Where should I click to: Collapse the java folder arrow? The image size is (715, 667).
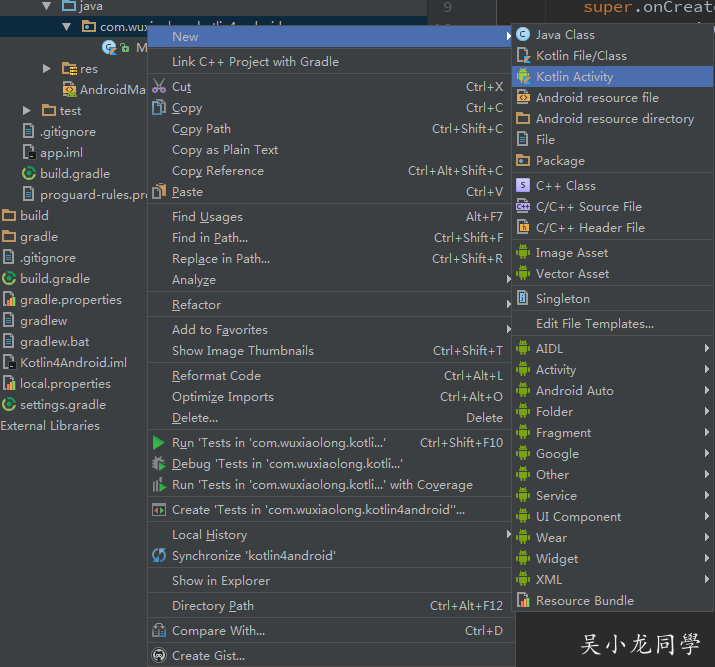[46, 6]
